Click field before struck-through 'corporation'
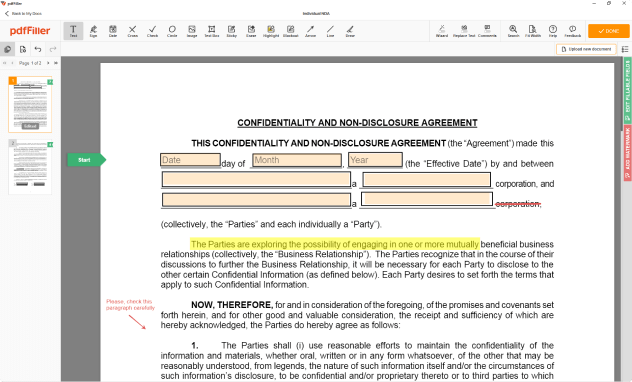This screenshot has height=382, width=632. (x=427, y=199)
